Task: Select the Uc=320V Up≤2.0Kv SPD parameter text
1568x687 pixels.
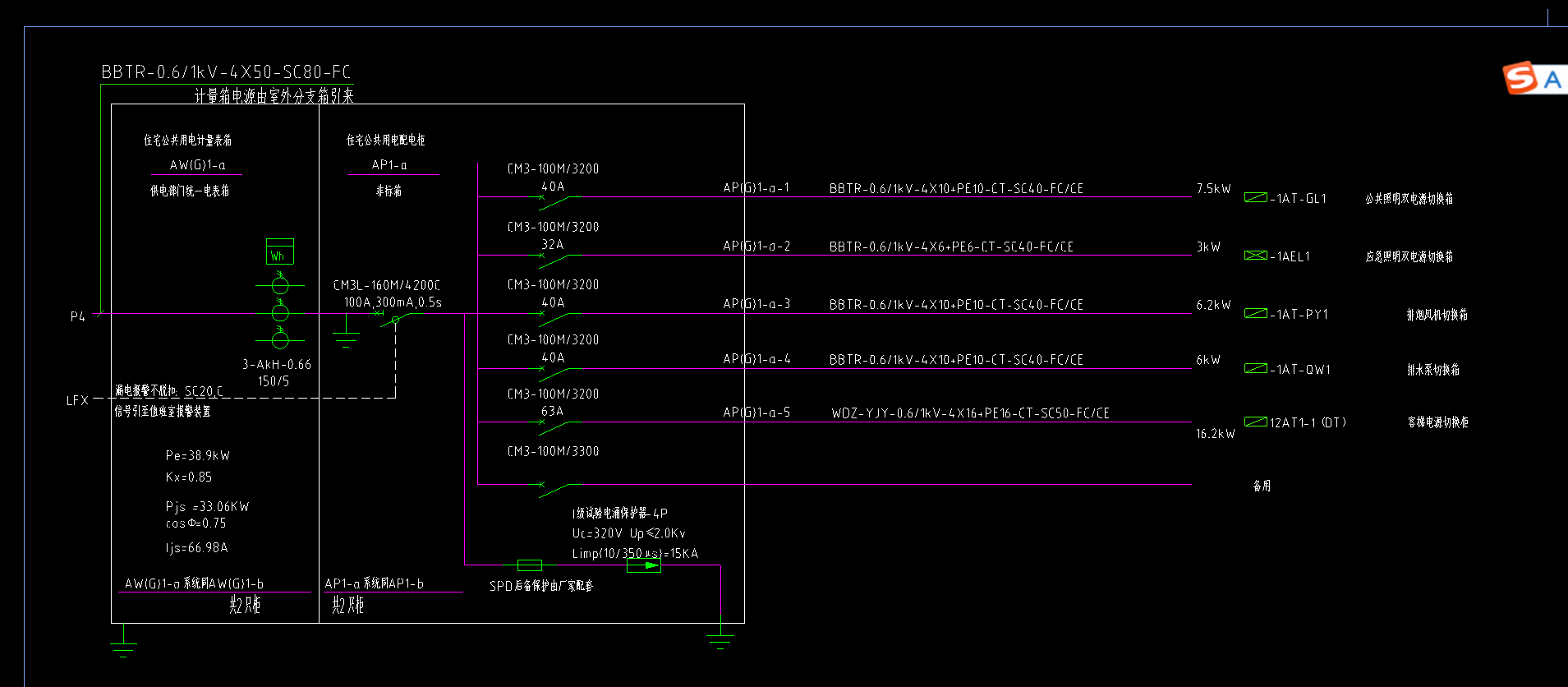Action: point(628,533)
